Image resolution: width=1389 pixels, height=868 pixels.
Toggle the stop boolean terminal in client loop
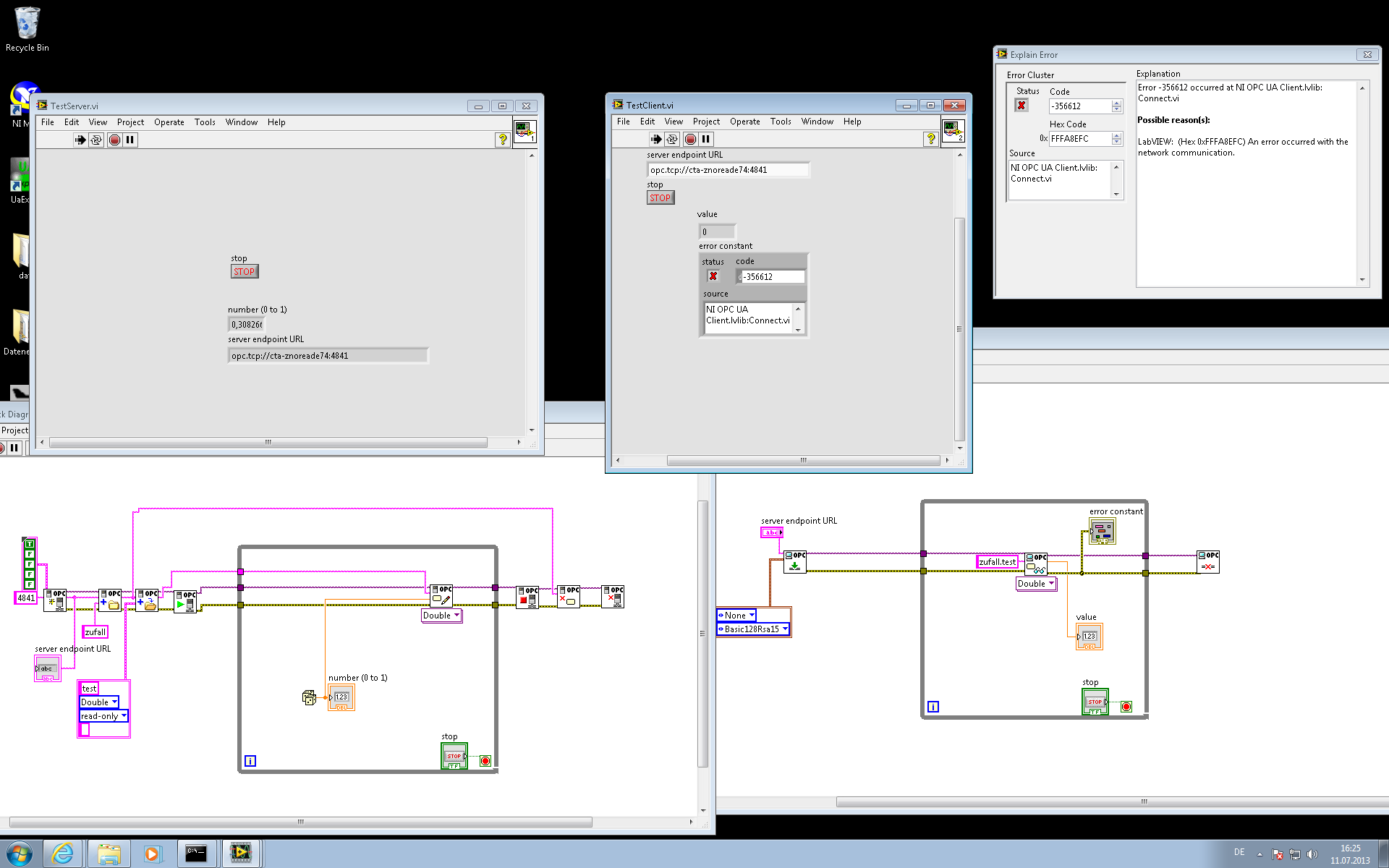click(x=1095, y=702)
